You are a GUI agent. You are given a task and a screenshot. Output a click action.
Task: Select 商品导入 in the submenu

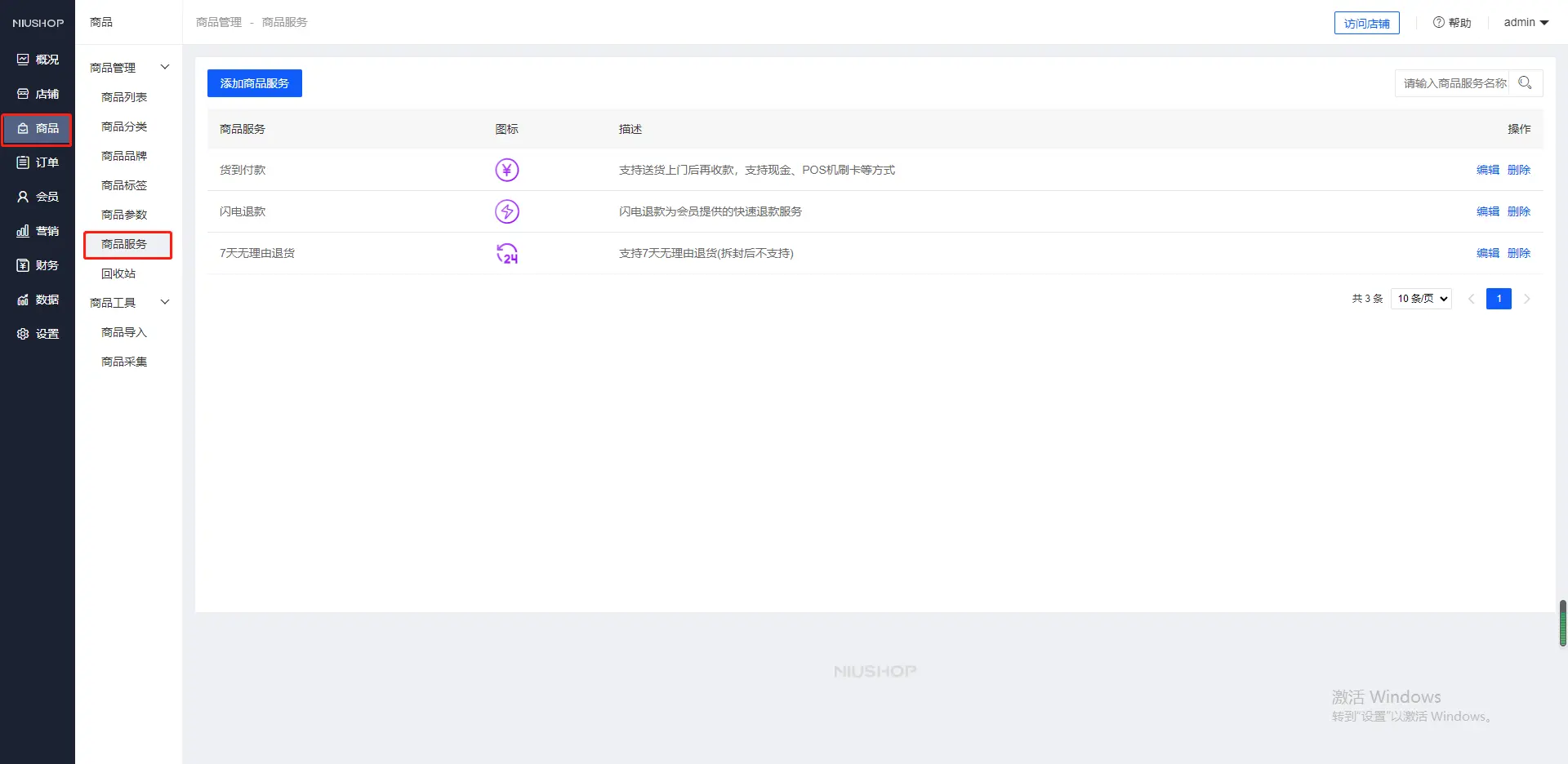point(124,332)
